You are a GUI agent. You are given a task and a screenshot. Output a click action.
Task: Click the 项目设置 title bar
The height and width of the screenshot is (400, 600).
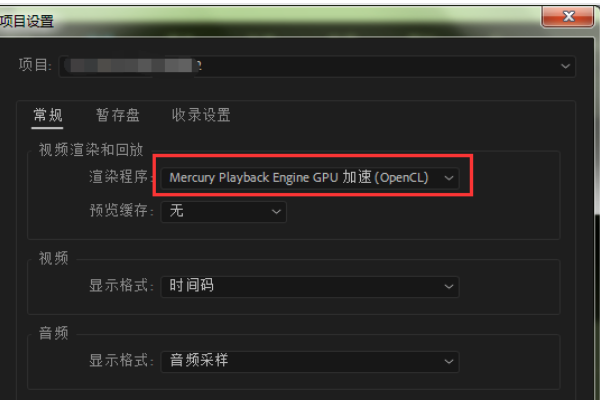coord(268,21)
